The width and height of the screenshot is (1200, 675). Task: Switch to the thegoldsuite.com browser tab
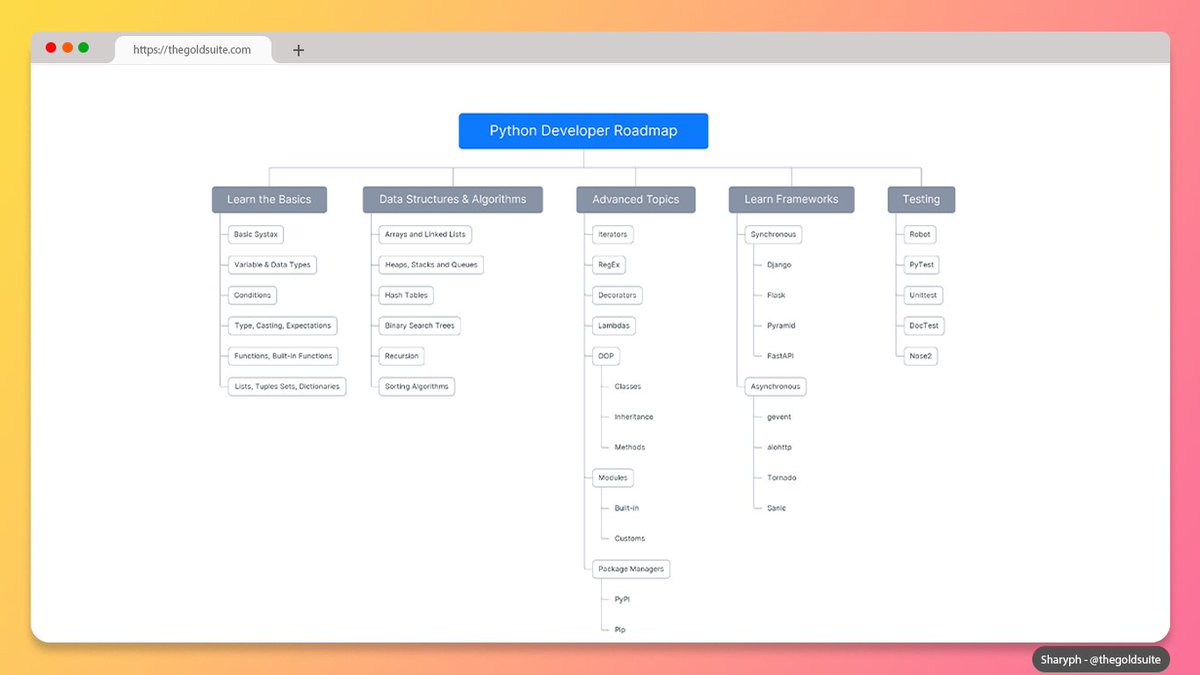pos(195,48)
